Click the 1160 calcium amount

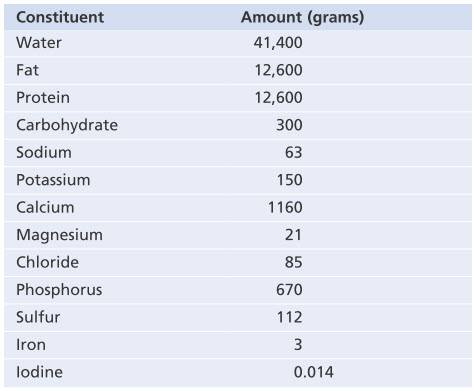pyautogui.click(x=285, y=207)
